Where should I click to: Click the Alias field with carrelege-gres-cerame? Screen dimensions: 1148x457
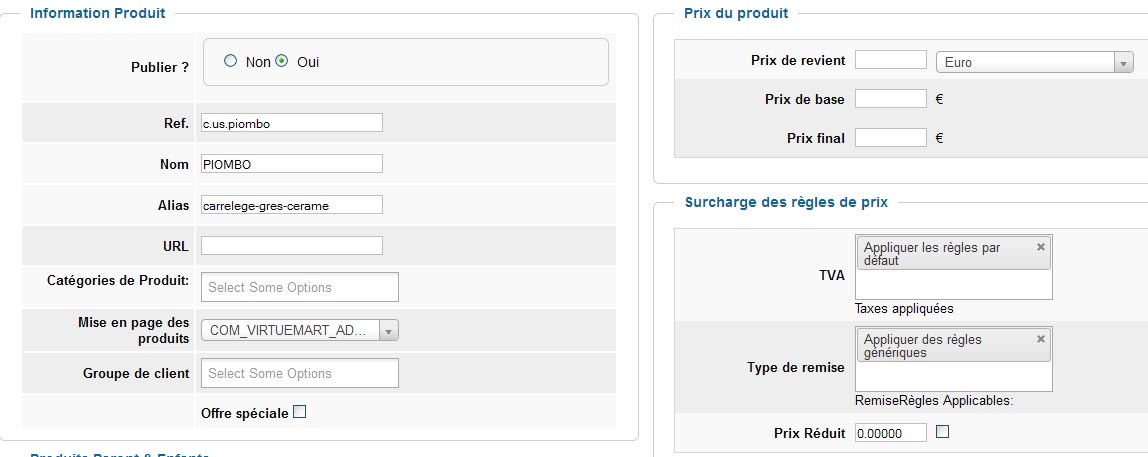[292, 205]
